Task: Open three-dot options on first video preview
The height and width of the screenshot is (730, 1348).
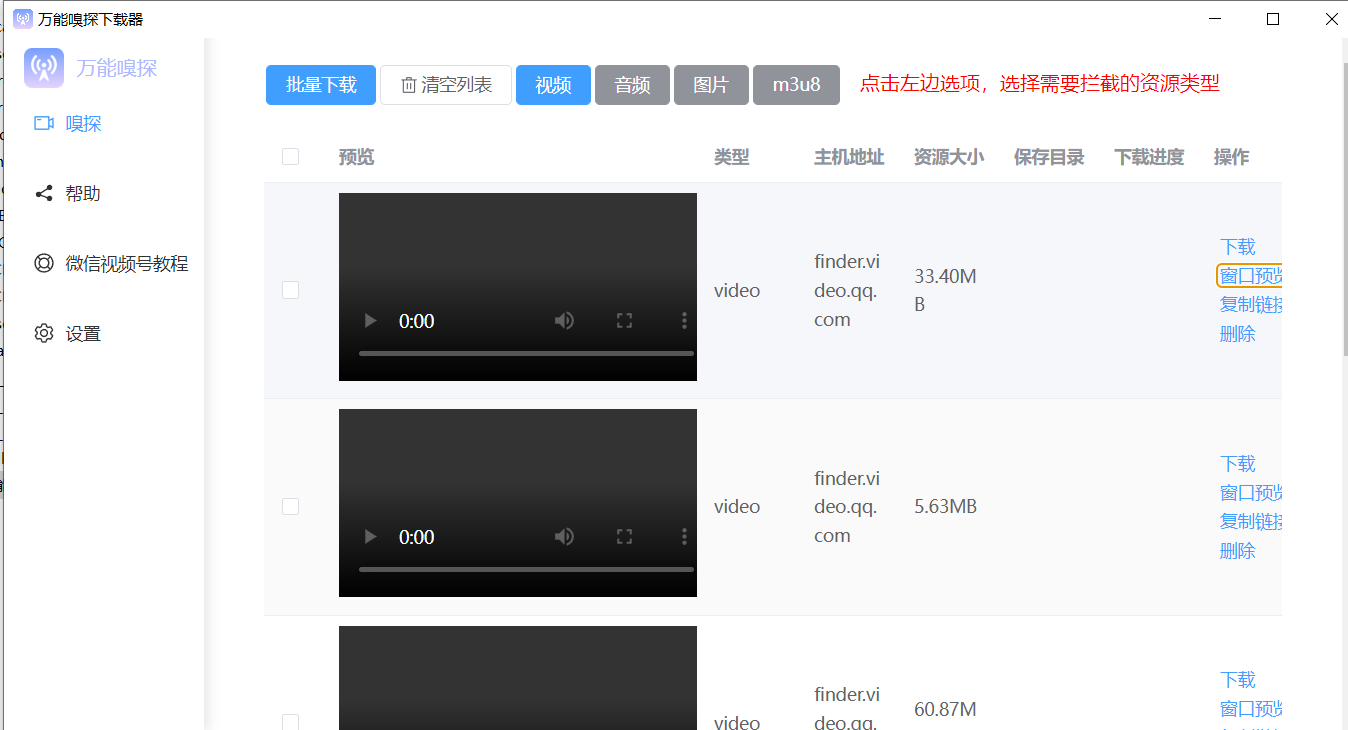Action: [684, 321]
